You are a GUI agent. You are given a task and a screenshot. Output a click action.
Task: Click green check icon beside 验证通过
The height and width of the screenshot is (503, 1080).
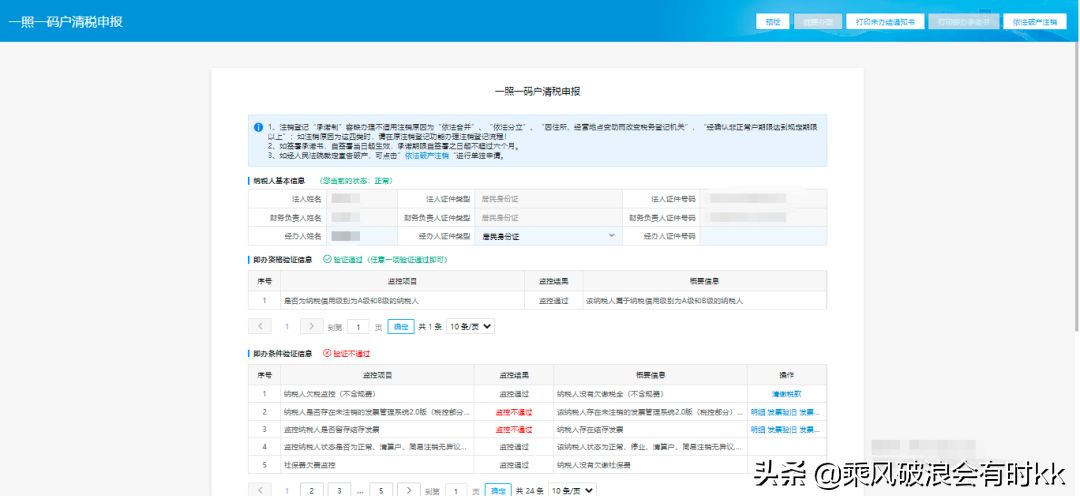tap(327, 260)
